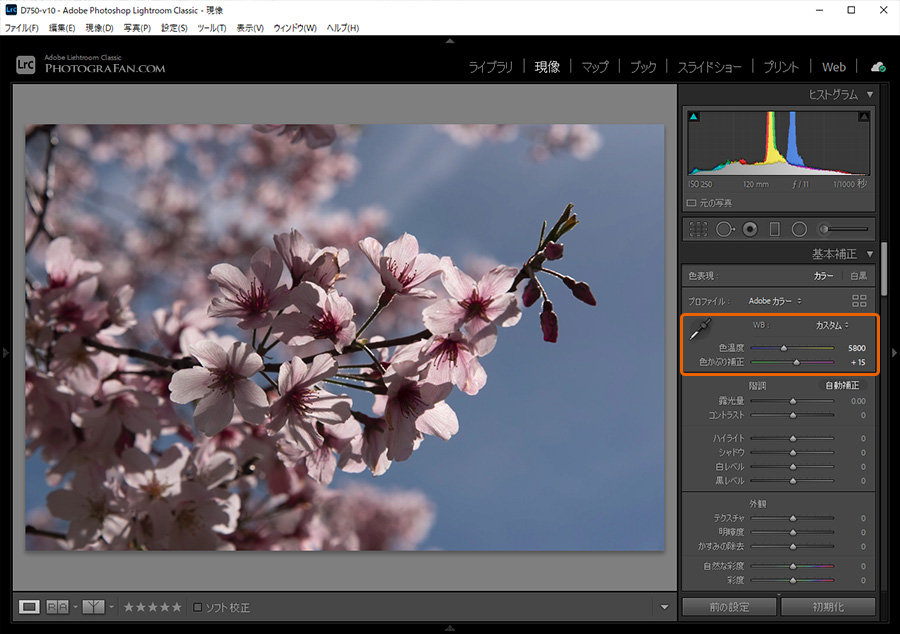Check the 元の写真 box
This screenshot has height=634, width=900.
(x=692, y=203)
